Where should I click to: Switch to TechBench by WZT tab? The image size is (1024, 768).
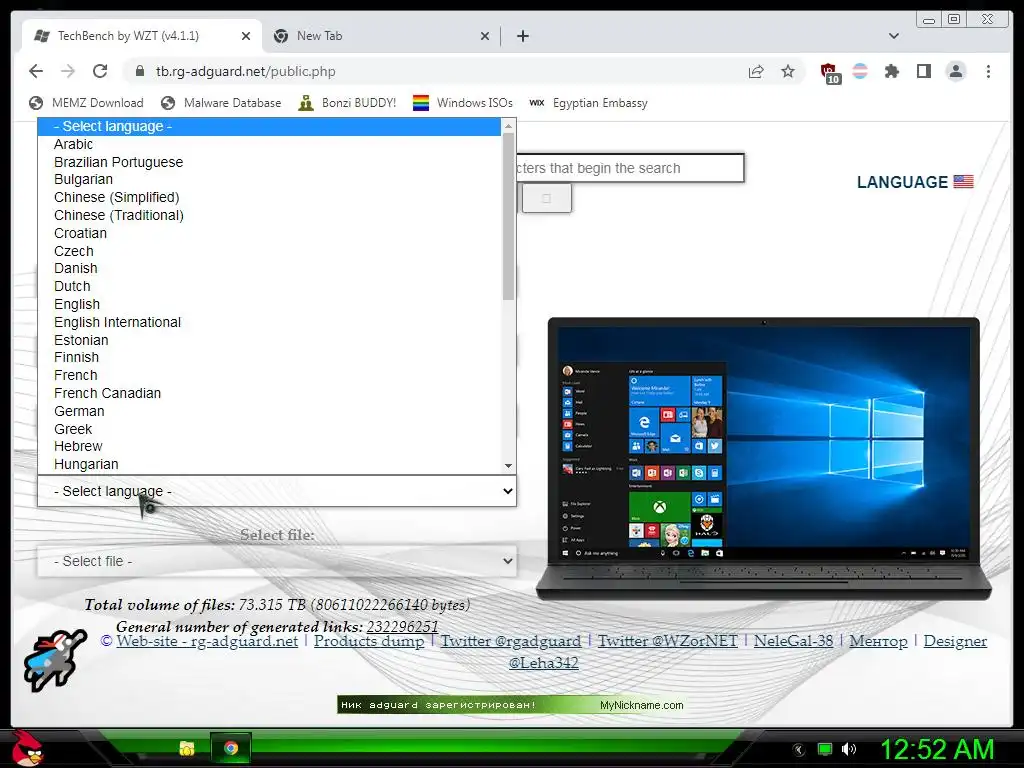coord(142,36)
